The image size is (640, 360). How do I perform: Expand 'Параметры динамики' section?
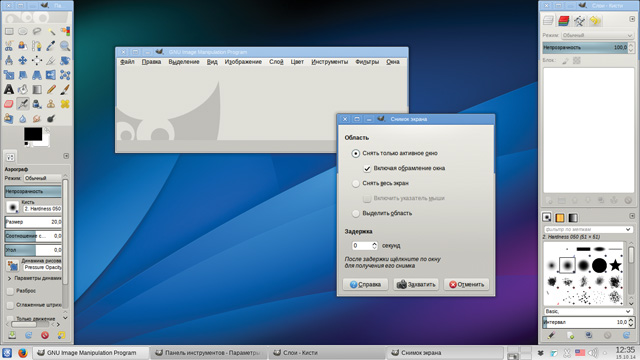[9, 278]
